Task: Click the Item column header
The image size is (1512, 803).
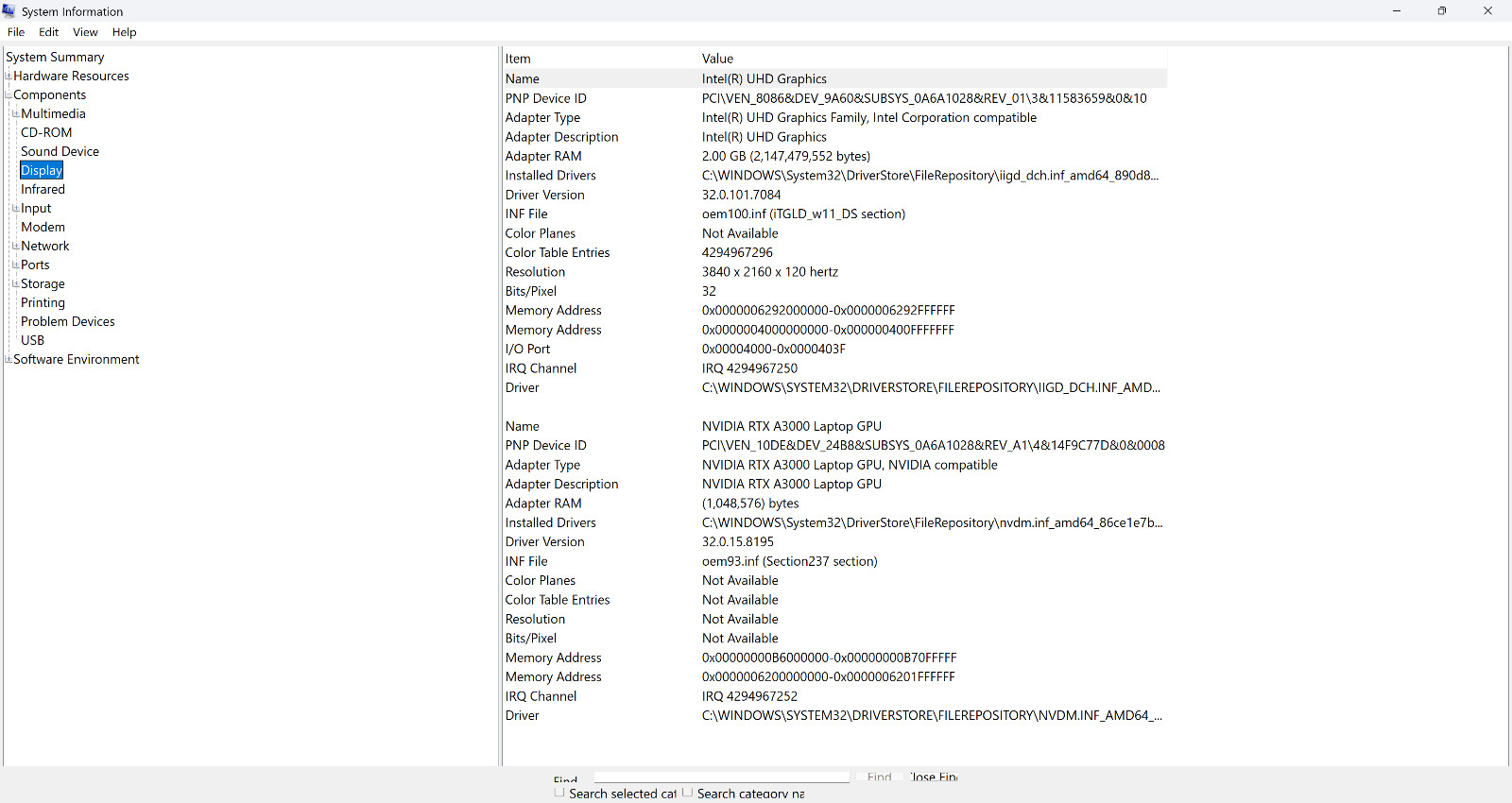Action: [518, 59]
